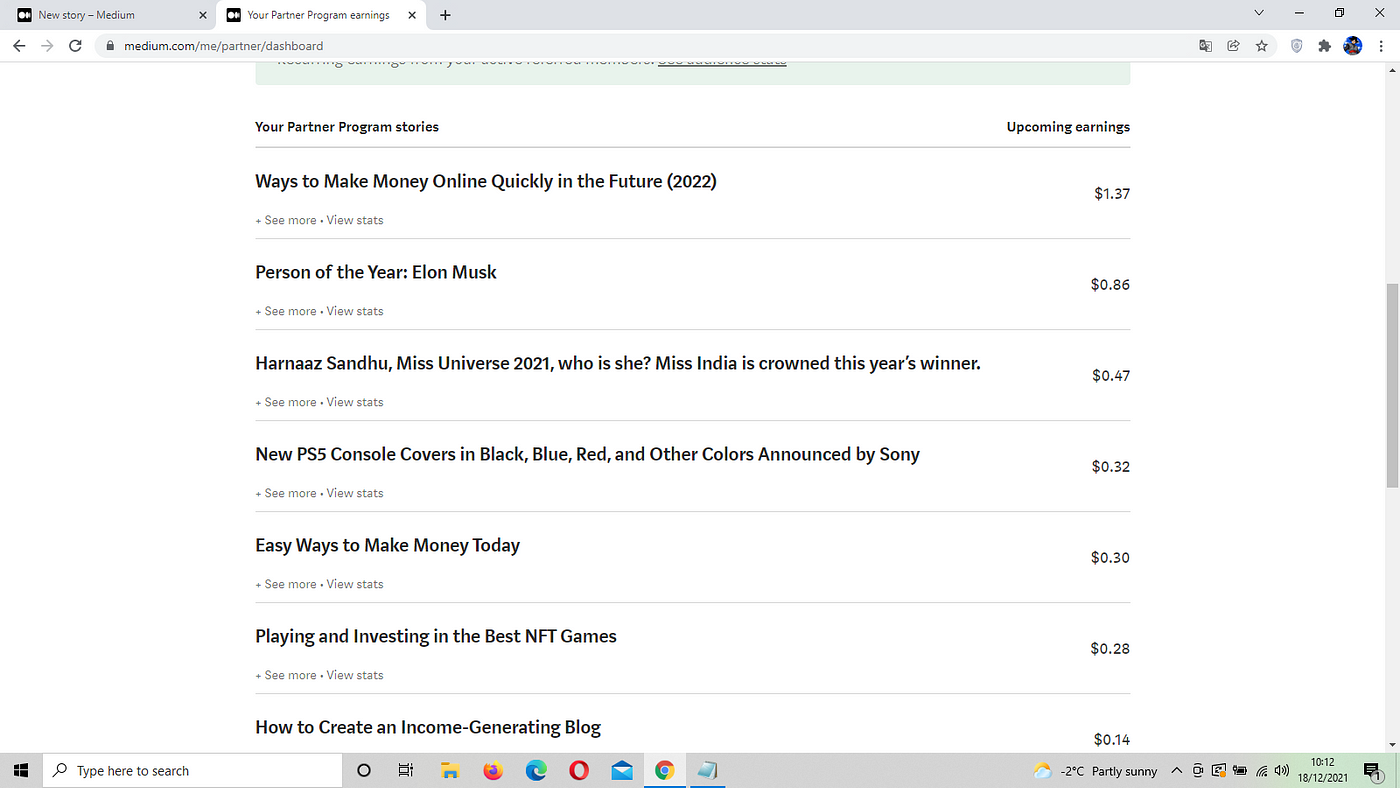This screenshot has width=1400, height=788.
Task: Launch Firefox from the taskbar
Action: [x=493, y=770]
